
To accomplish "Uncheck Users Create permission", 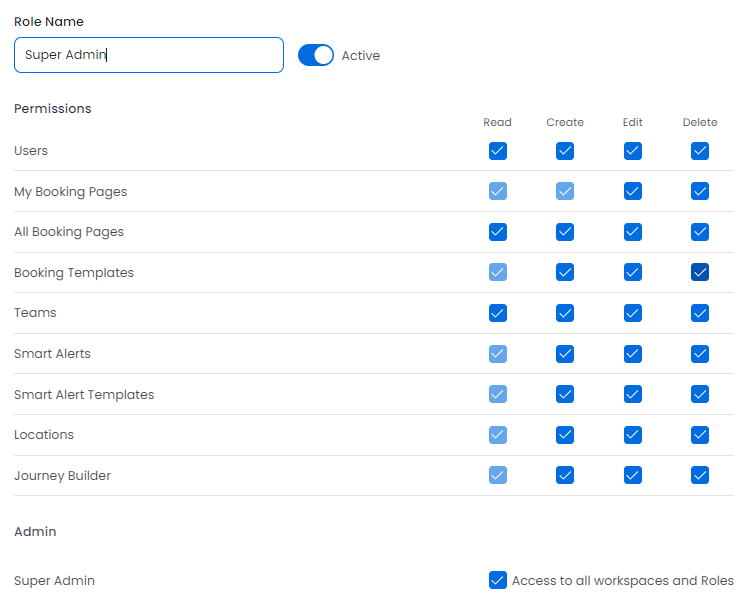I will [x=565, y=151].
